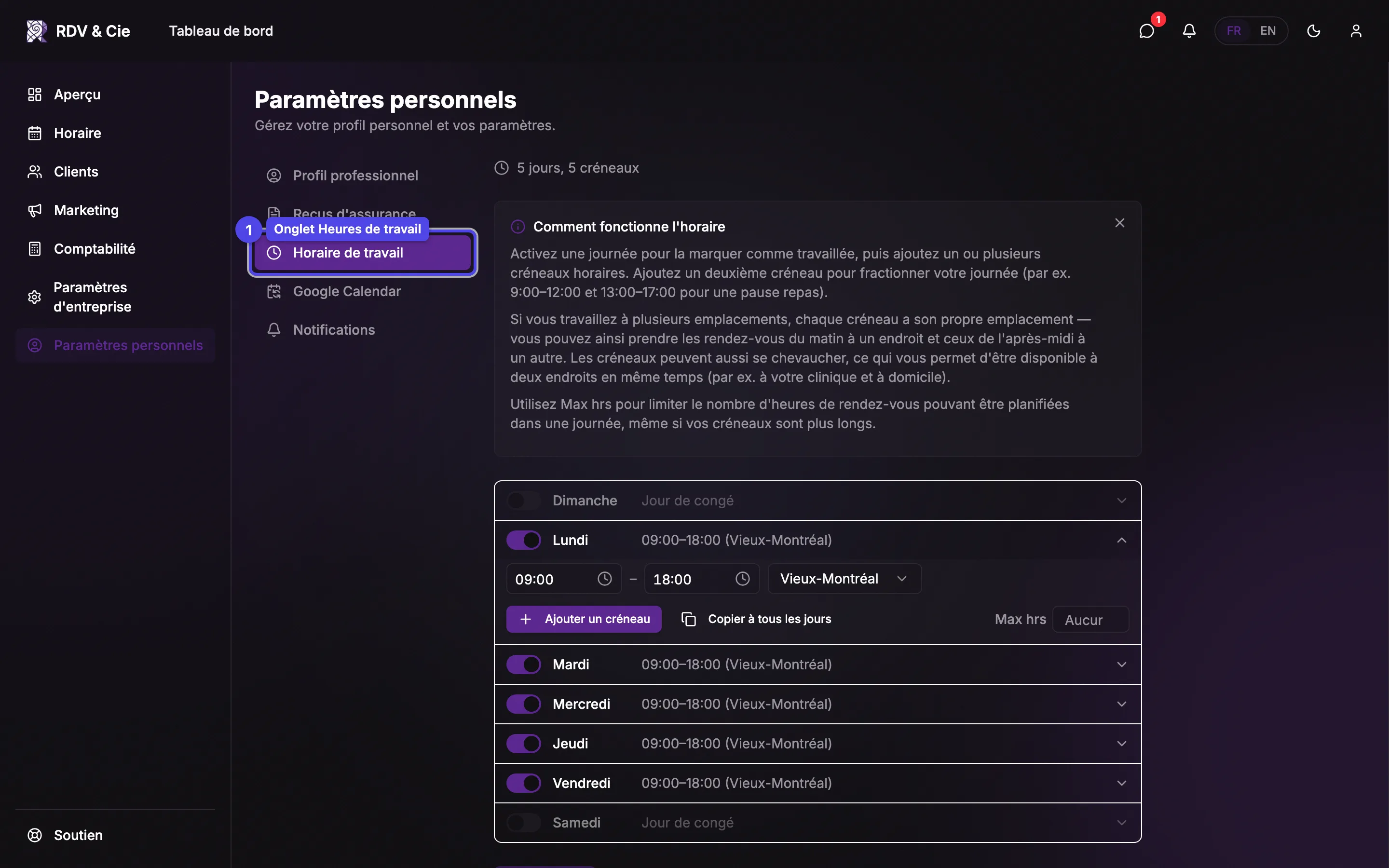Enable the Dimanche toggle
Screen dimensions: 1389x868
coord(523,501)
